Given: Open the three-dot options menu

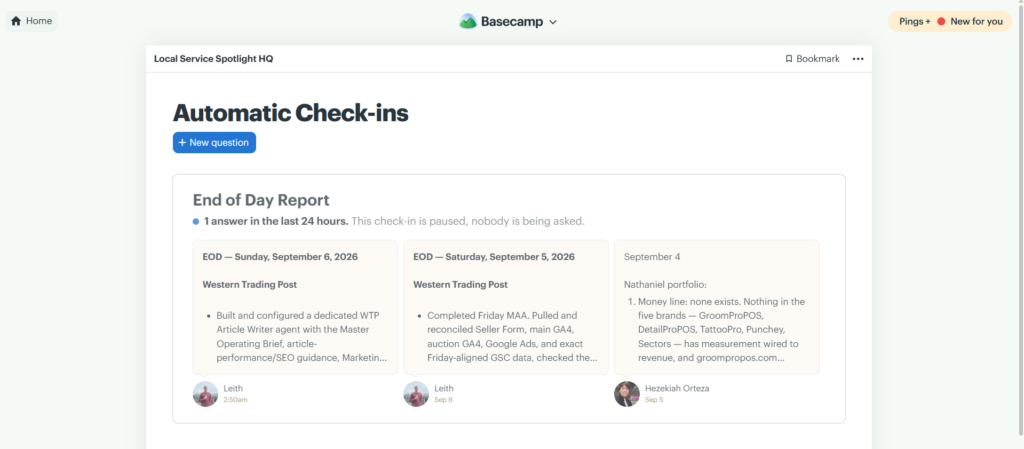Looking at the screenshot, I should click(858, 59).
